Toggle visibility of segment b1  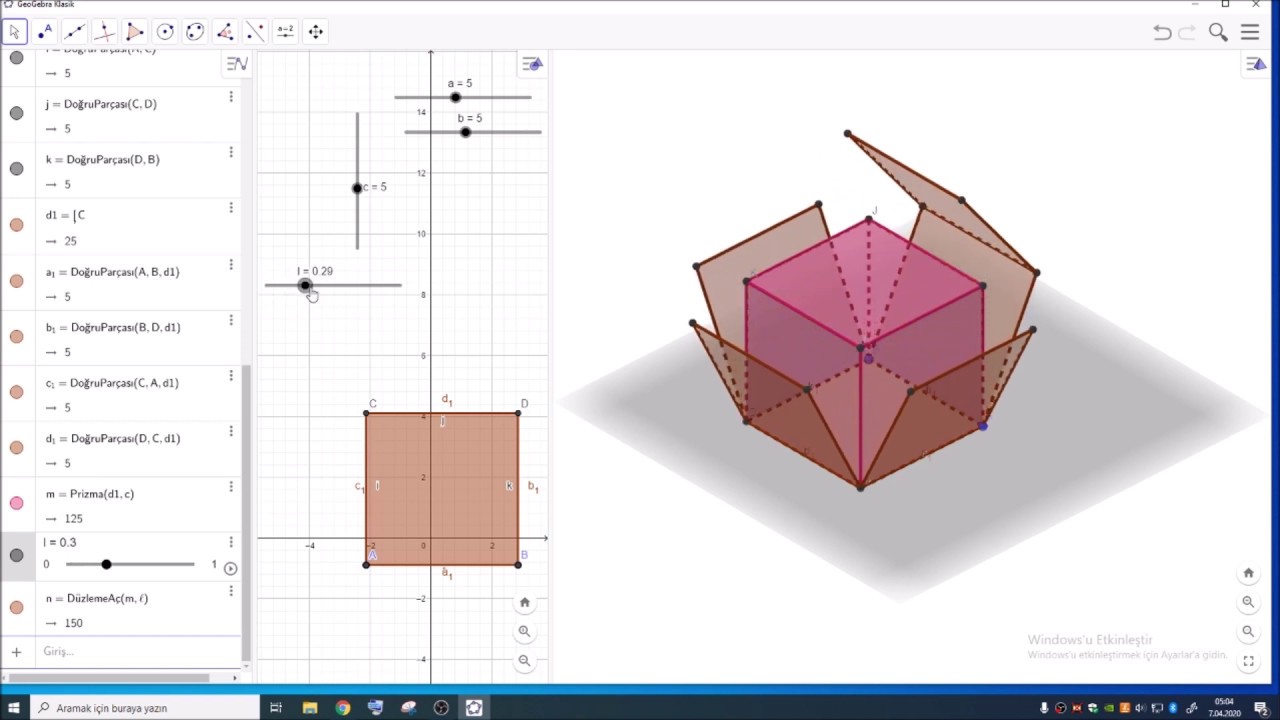tap(16, 337)
